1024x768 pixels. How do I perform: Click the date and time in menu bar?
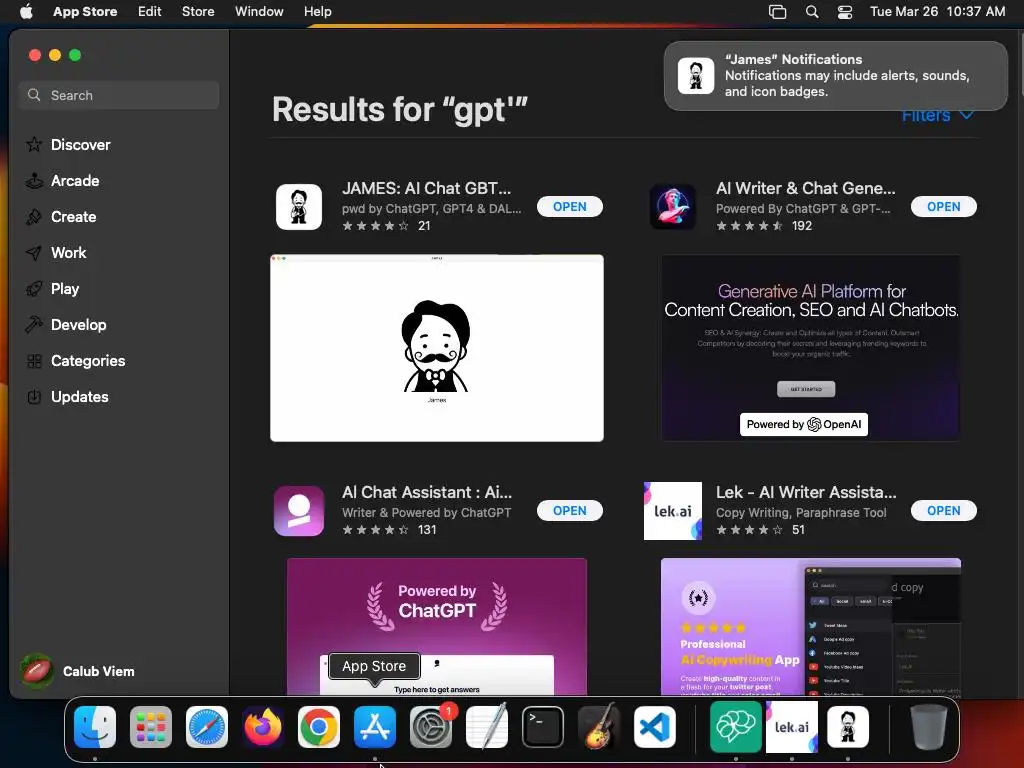tap(937, 12)
